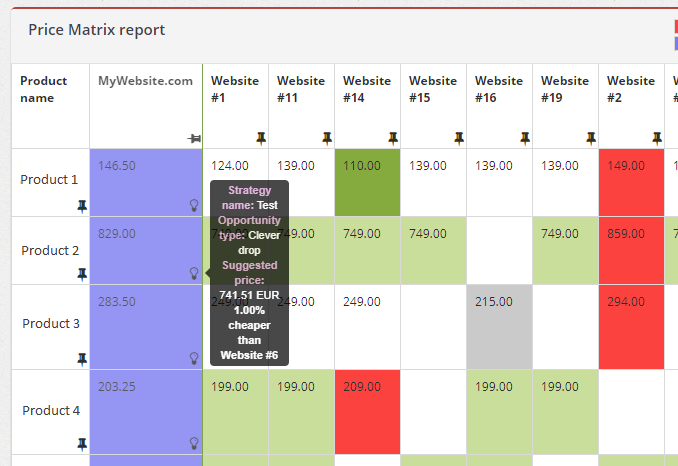
Task: Click the Product name column header
Action: click(51, 106)
